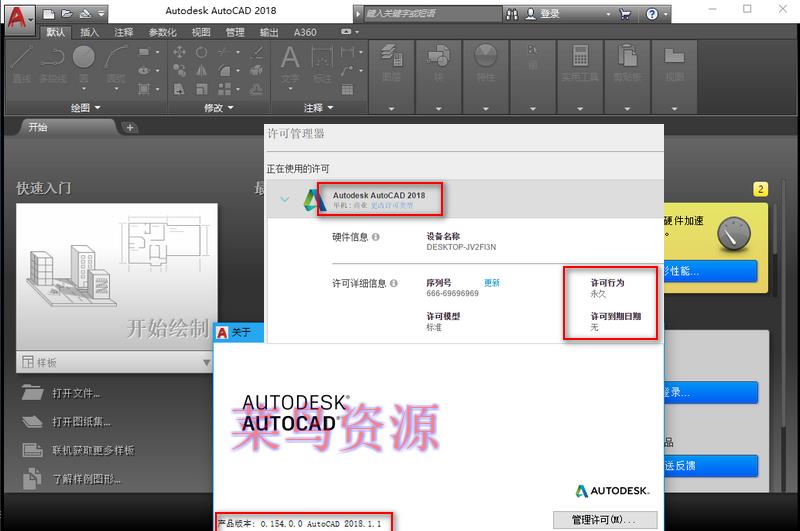Click the 更新 link beside serial number
Screen dimensions: 800x531
(492, 283)
